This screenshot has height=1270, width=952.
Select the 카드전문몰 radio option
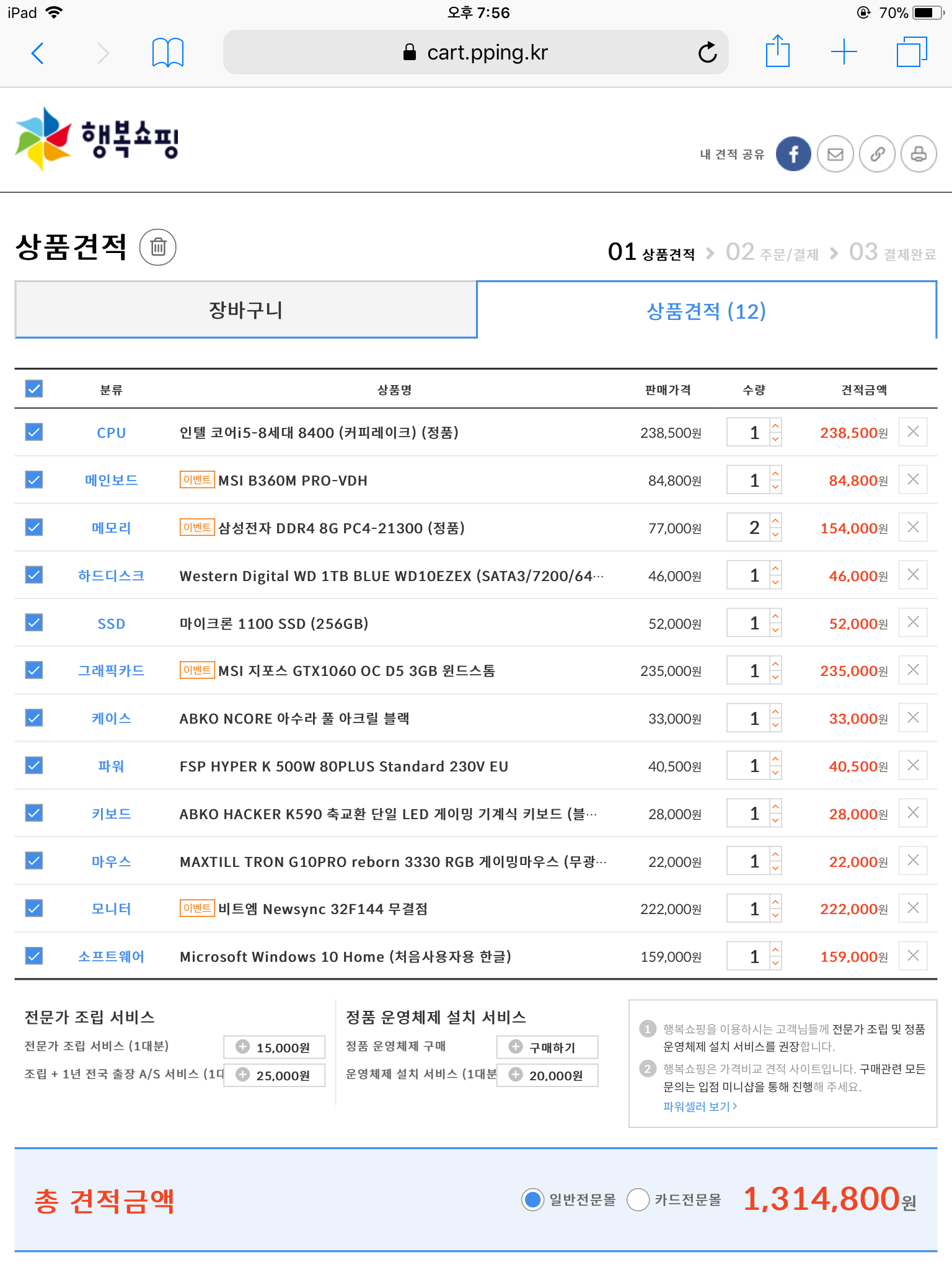[x=638, y=1199]
